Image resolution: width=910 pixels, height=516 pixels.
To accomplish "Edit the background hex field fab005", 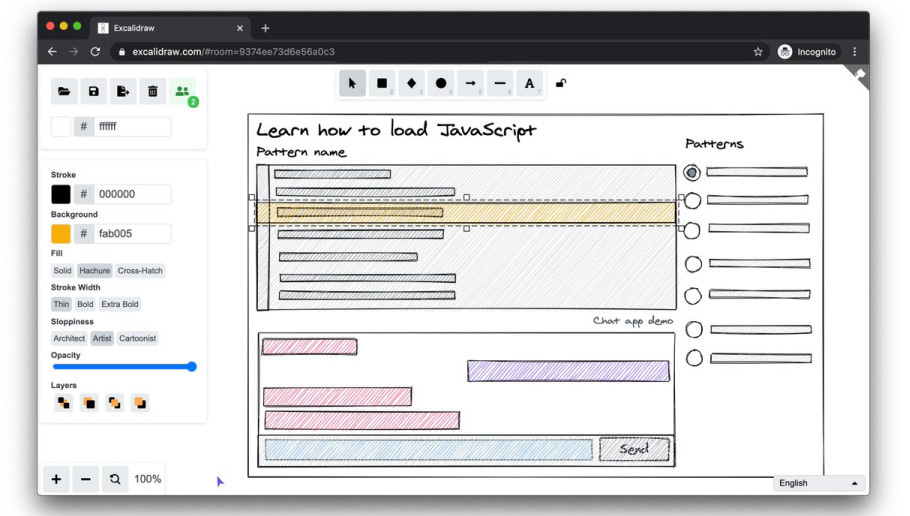I will (132, 233).
